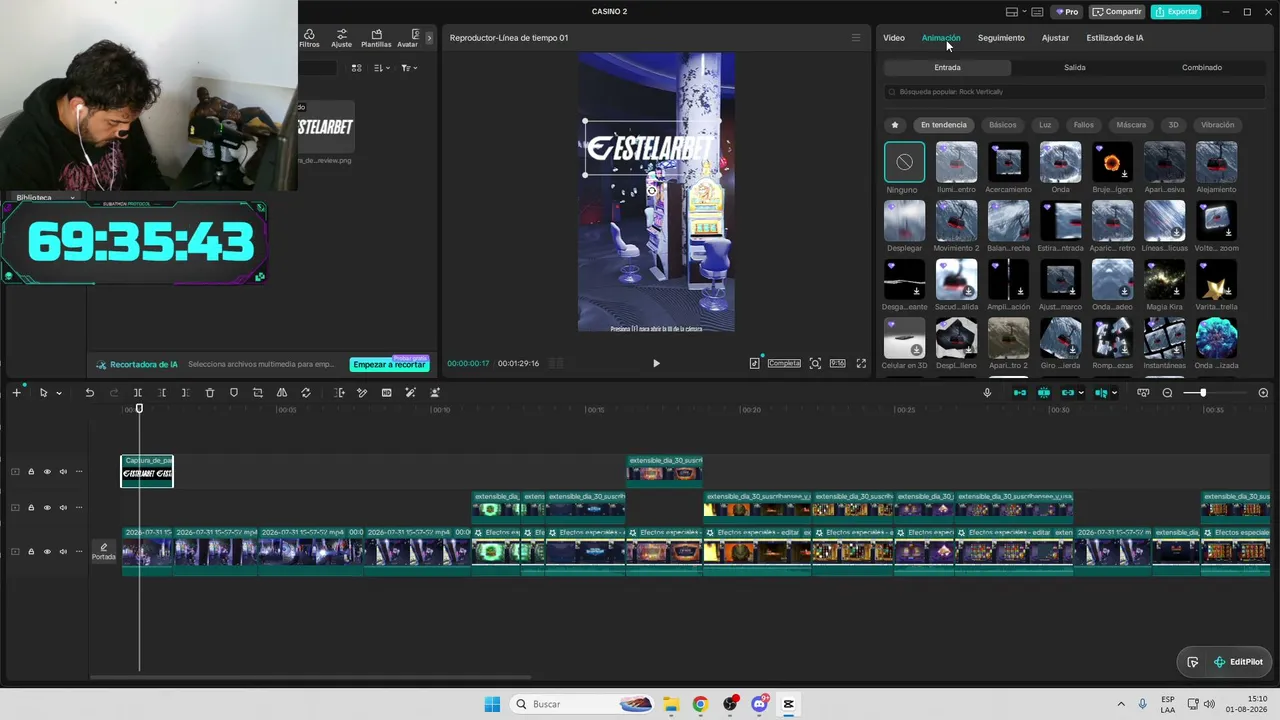The image size is (1280, 720).
Task: Switch to the Seguimiento tab
Action: (1001, 38)
